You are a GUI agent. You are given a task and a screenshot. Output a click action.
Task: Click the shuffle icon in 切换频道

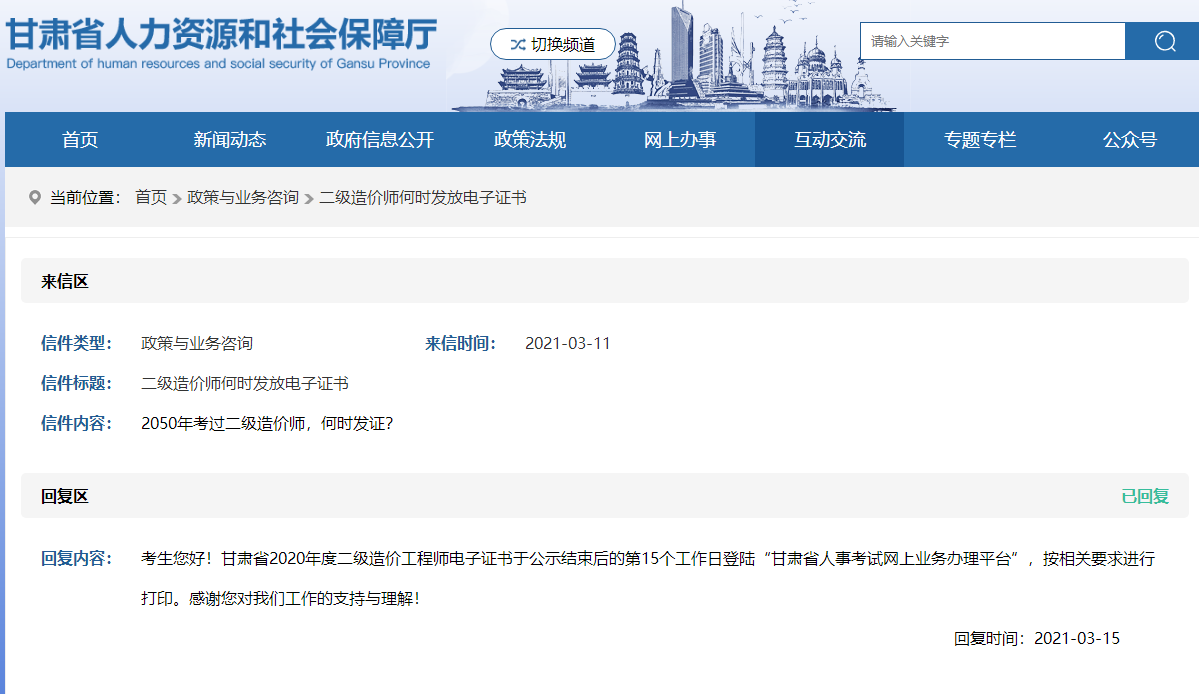click(518, 44)
